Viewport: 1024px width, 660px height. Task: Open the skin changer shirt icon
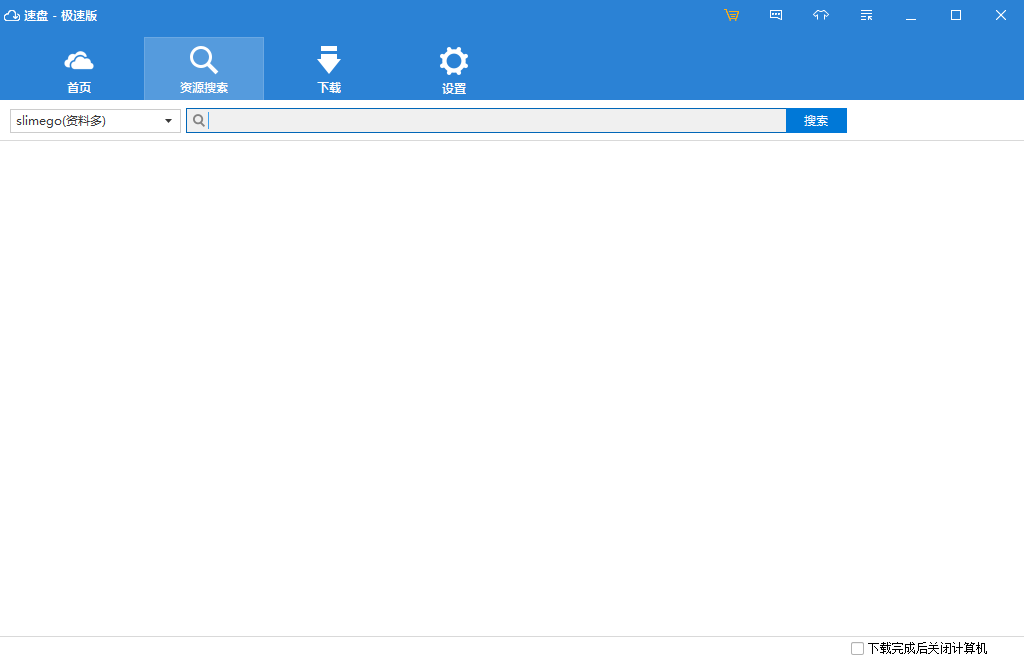click(821, 15)
